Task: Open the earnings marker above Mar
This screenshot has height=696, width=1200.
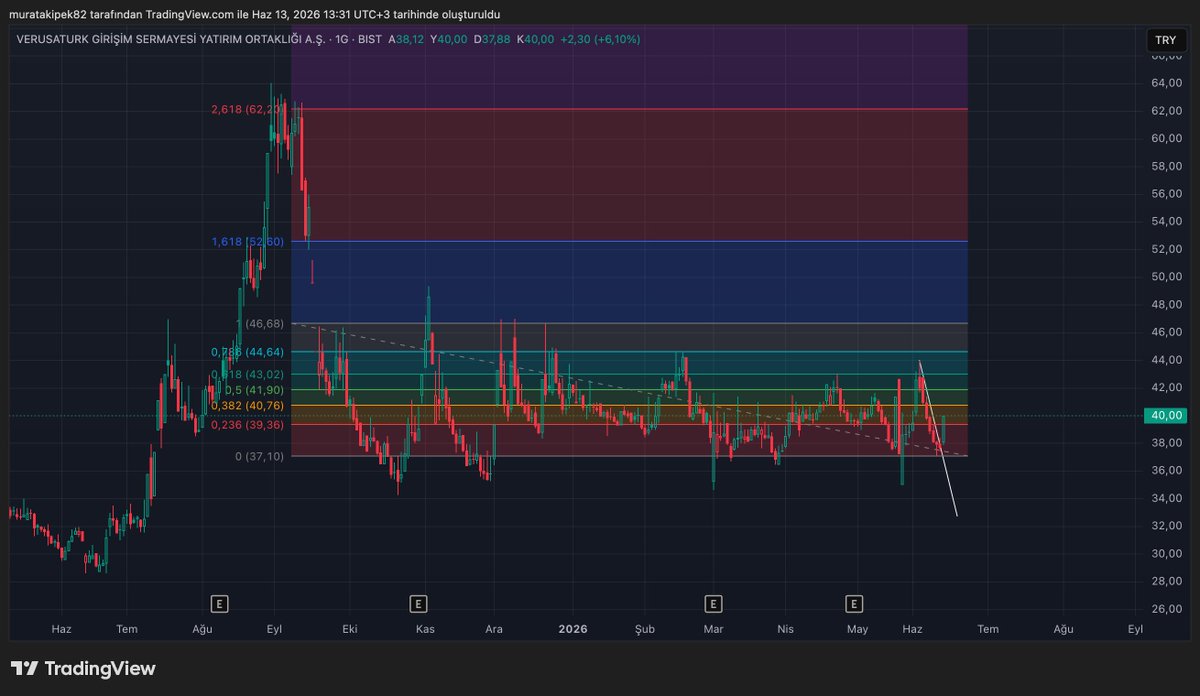Action: 713,603
